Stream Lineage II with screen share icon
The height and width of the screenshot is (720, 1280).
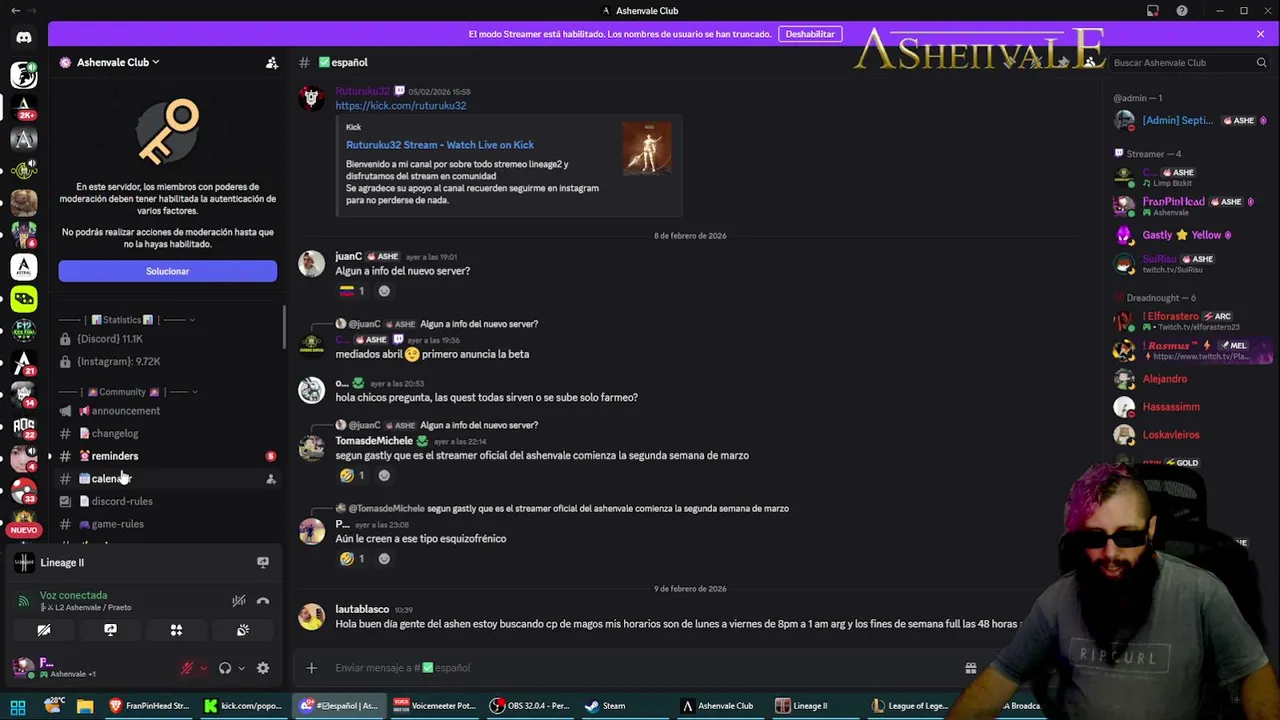point(263,562)
